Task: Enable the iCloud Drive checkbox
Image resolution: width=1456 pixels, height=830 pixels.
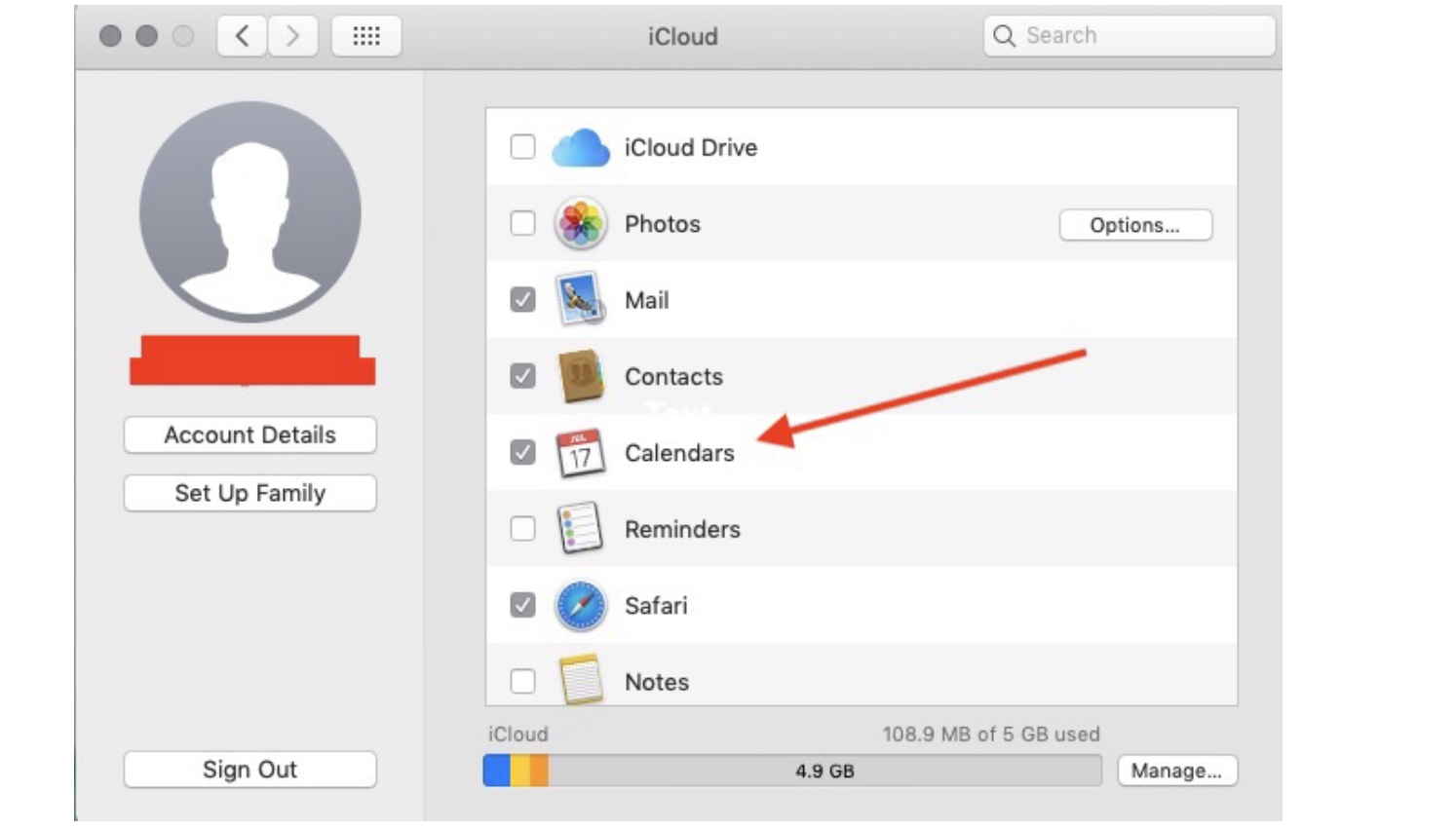Action: click(523, 147)
